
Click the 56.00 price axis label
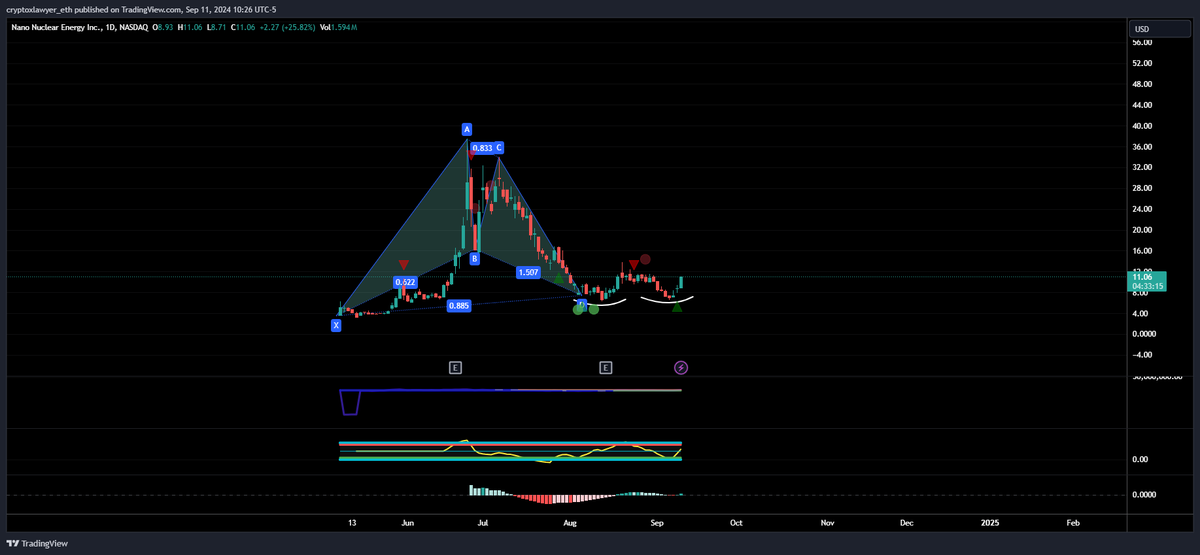[1143, 43]
